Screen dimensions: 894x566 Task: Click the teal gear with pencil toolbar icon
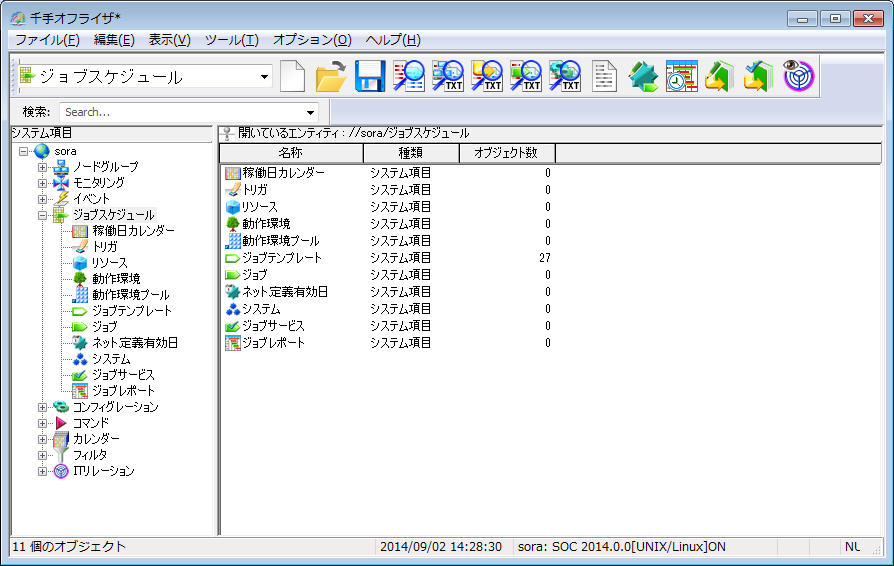coord(643,76)
